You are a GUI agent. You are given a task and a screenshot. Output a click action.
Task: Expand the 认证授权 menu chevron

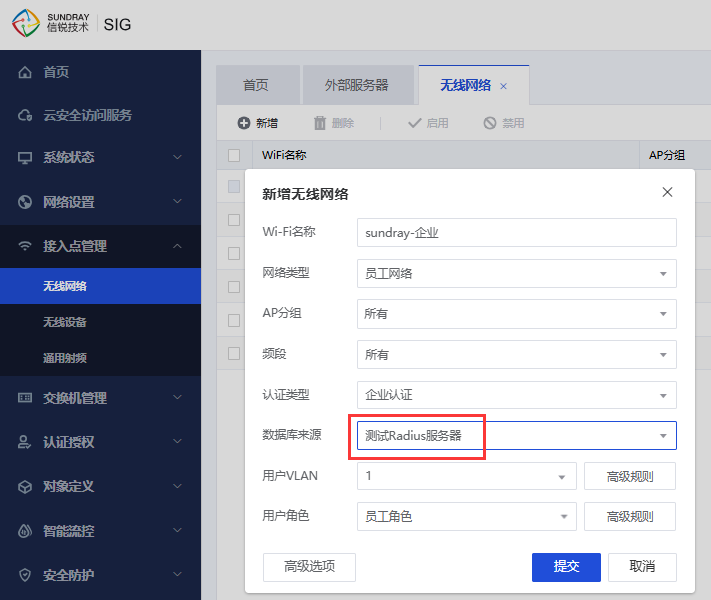coord(177,441)
